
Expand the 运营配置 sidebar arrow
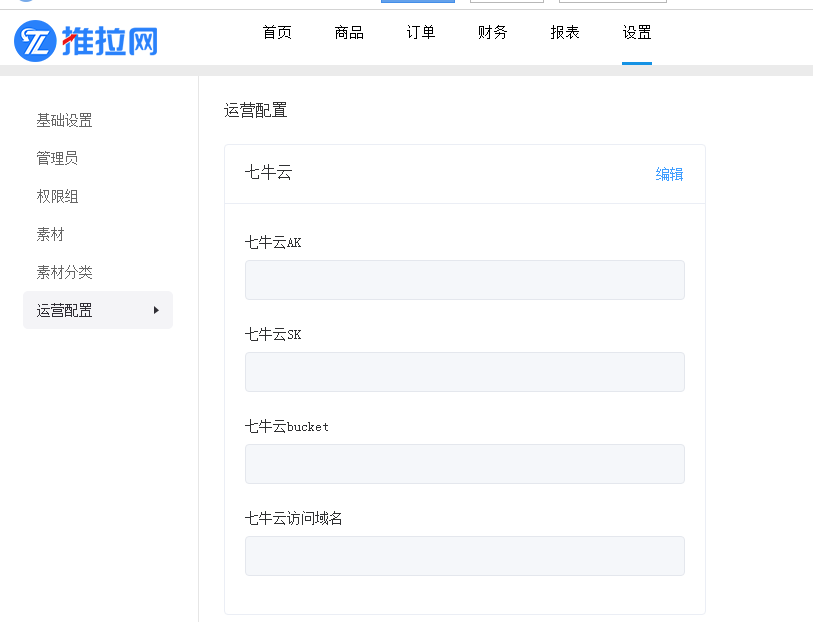point(156,310)
